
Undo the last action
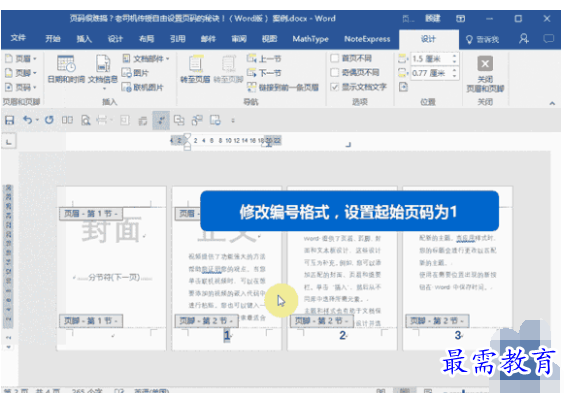pyautogui.click(x=27, y=120)
